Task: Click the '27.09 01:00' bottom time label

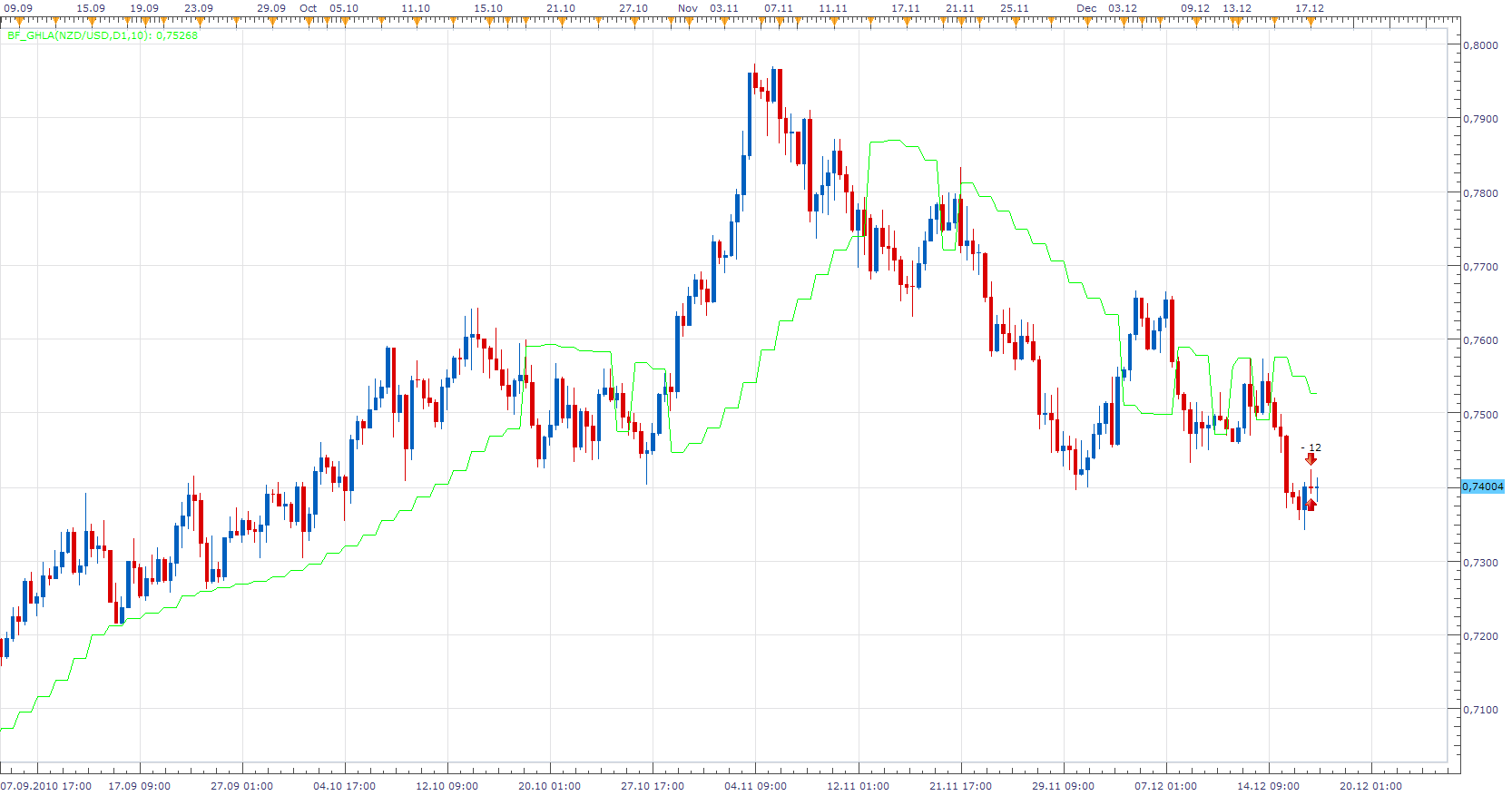Action: 242,786
